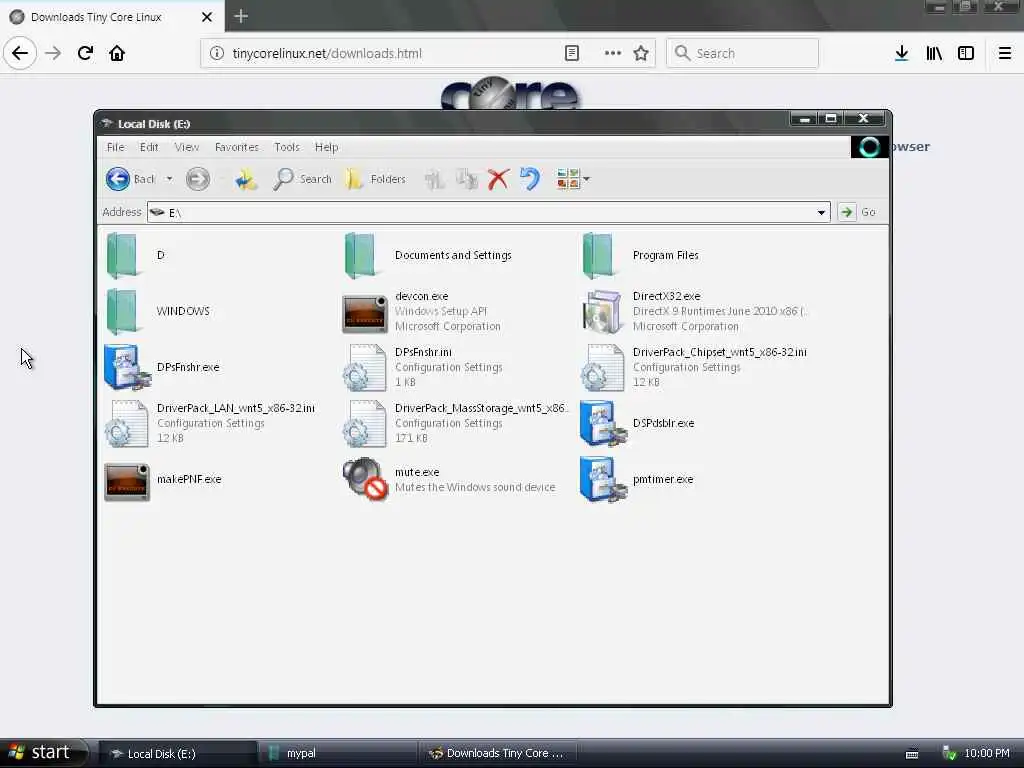Click the Explorer Back arrow icon
This screenshot has width=1024, height=768.
pyautogui.click(x=118, y=179)
